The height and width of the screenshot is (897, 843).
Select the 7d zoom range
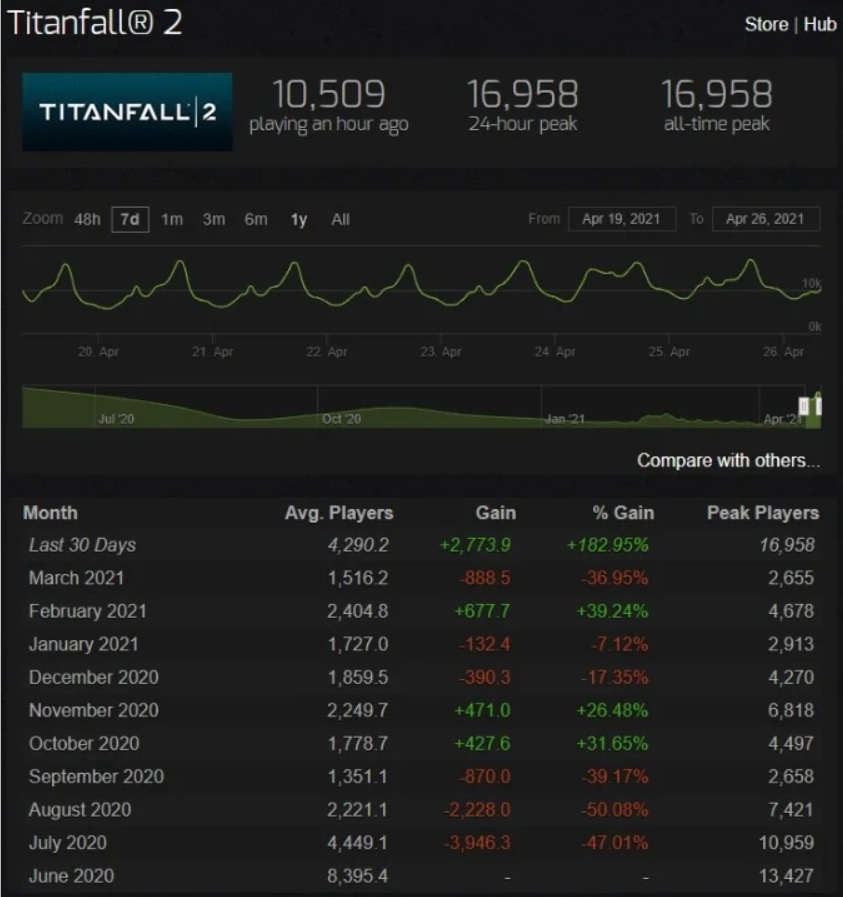coord(130,219)
